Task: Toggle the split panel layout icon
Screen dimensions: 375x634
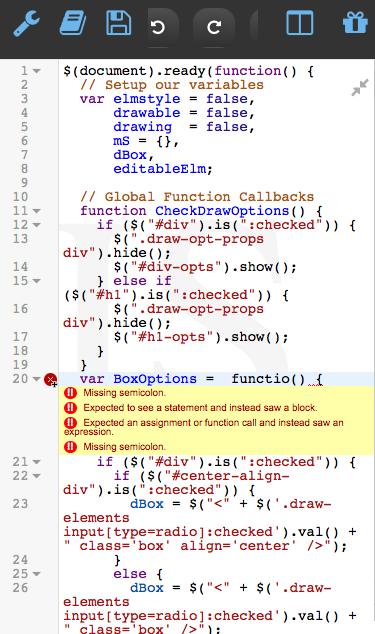Action: (x=300, y=23)
